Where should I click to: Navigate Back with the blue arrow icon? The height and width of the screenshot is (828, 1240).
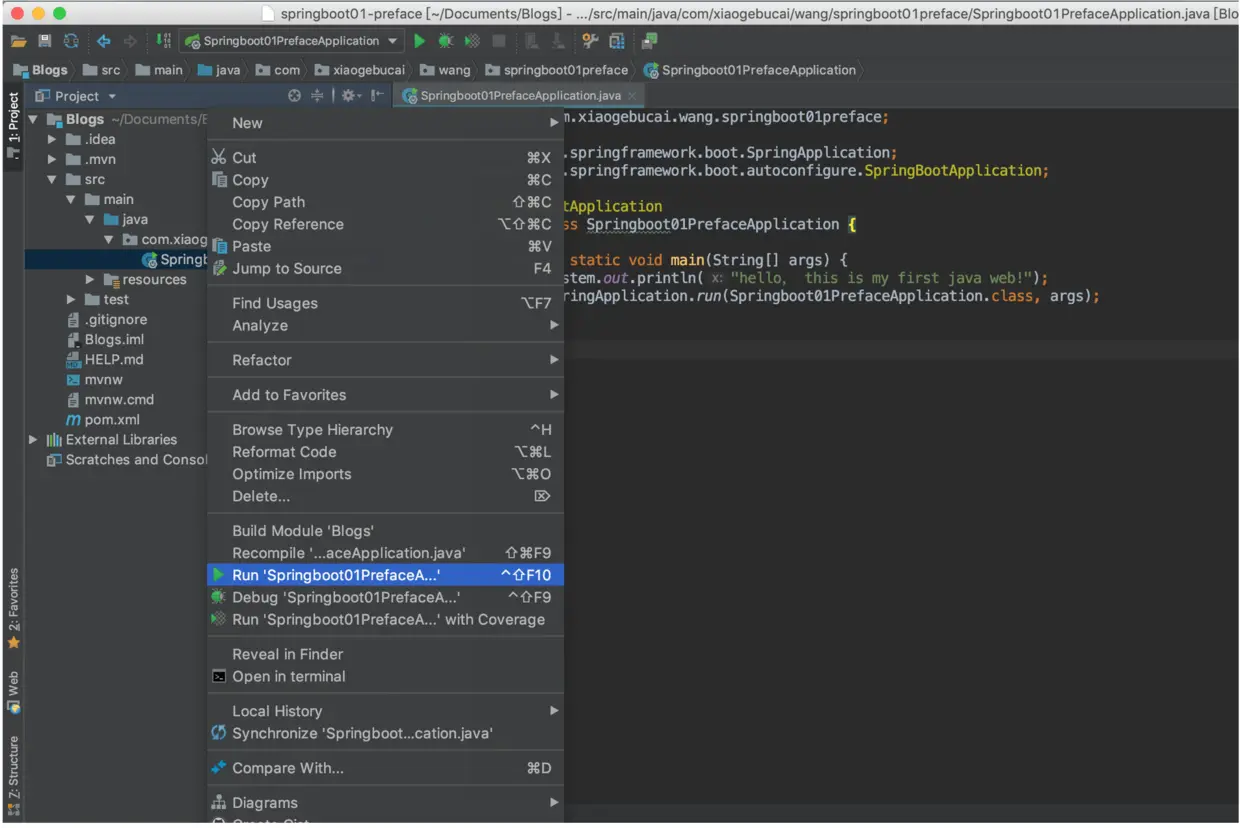pos(104,41)
